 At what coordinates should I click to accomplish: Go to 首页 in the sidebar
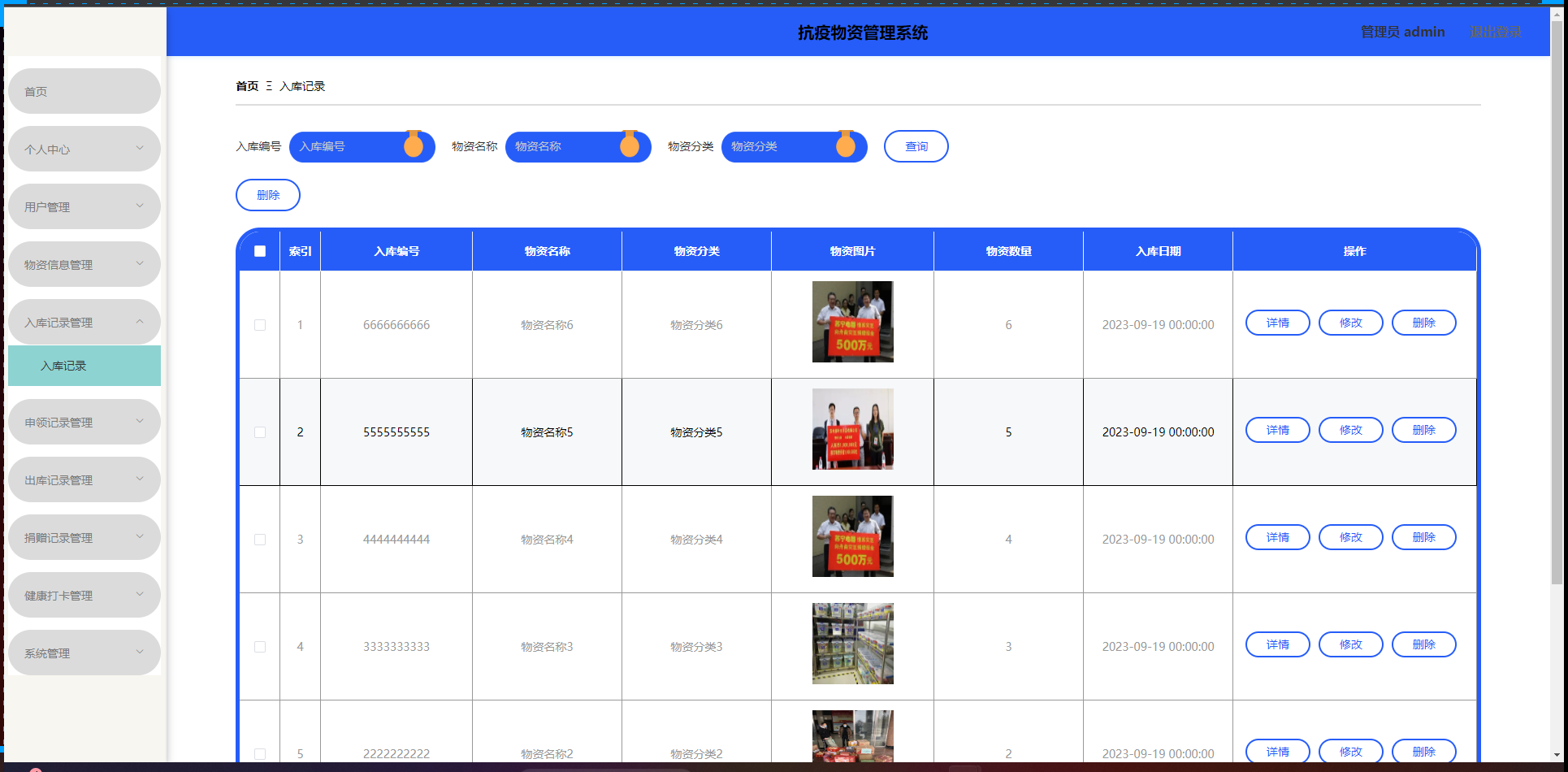(x=84, y=91)
